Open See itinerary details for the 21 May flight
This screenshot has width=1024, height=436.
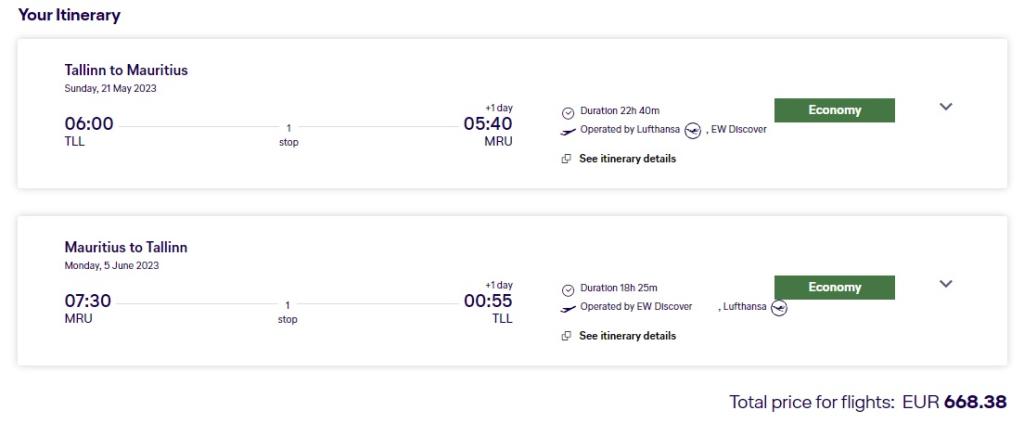pyautogui.click(x=627, y=159)
